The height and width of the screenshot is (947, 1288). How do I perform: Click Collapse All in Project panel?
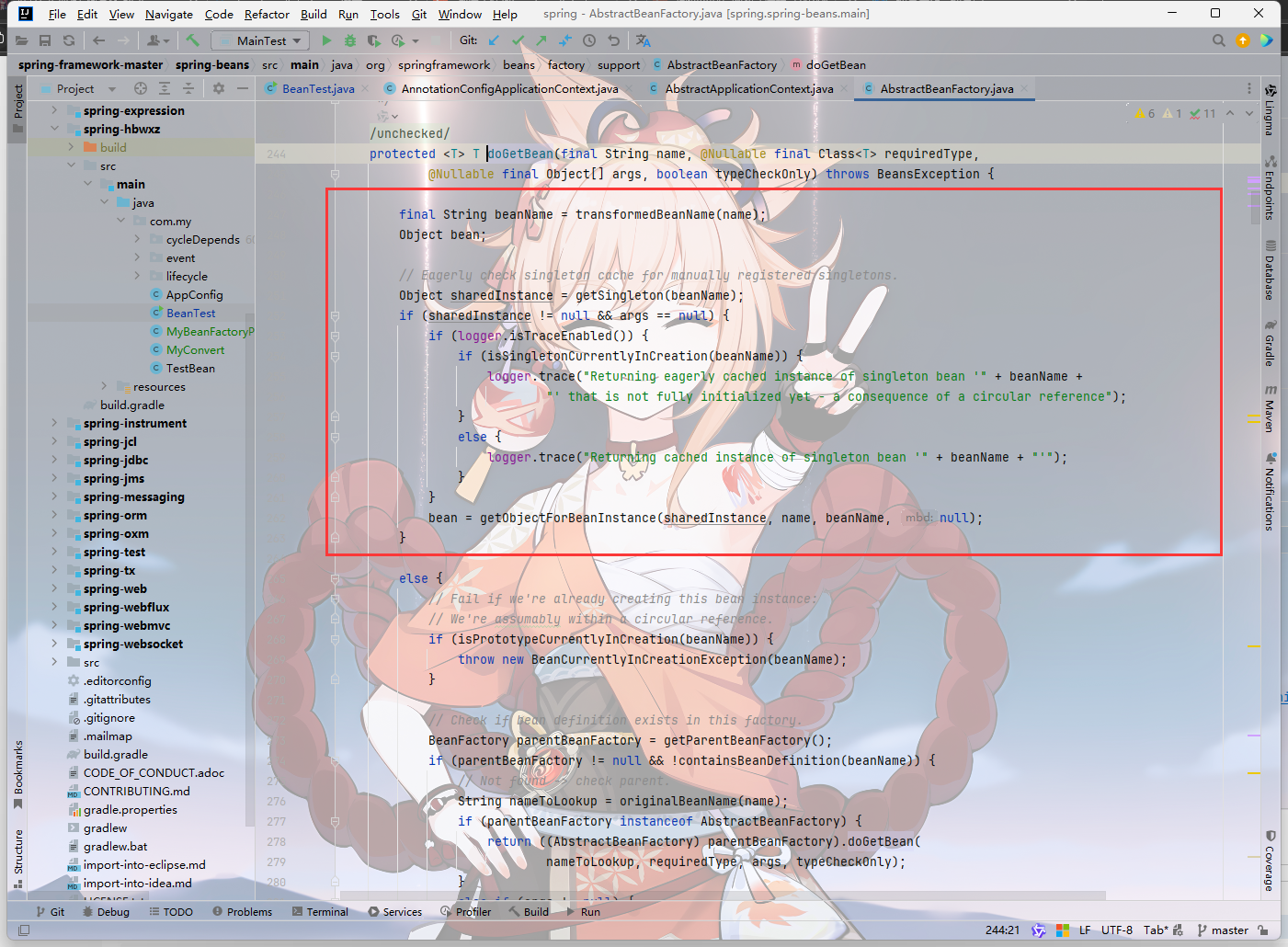tap(188, 88)
